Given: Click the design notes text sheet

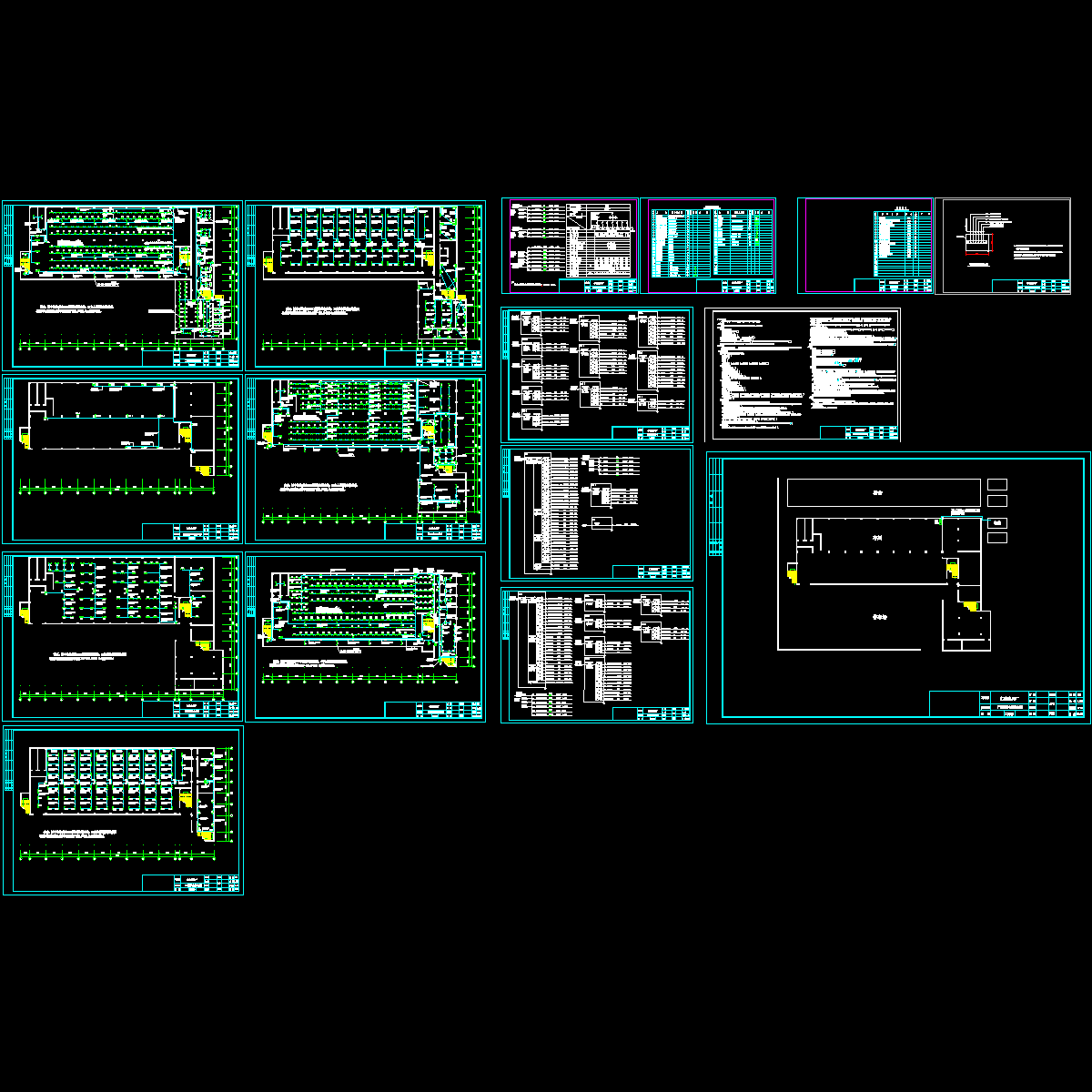Looking at the screenshot, I should [x=803, y=374].
